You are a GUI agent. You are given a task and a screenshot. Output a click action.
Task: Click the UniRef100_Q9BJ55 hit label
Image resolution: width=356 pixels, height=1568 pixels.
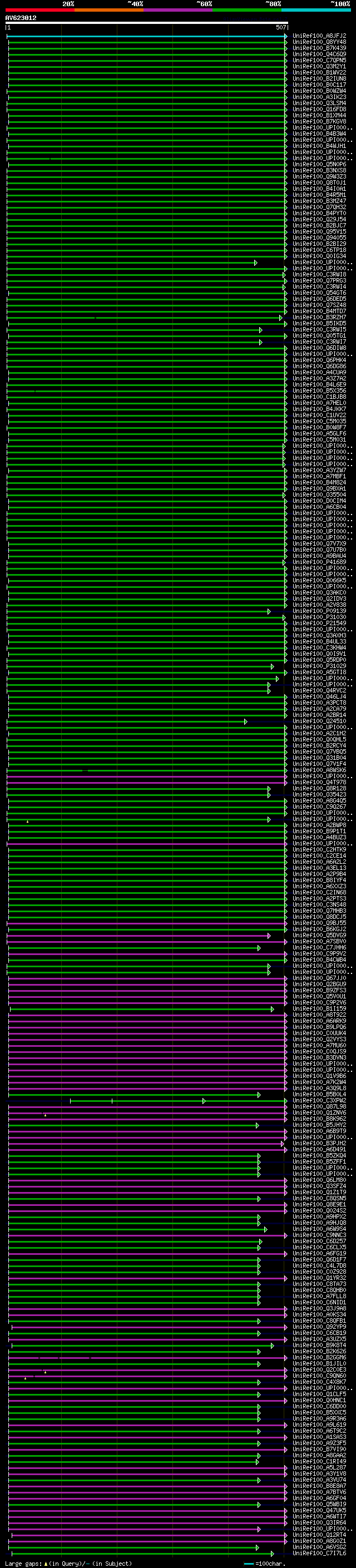pyautogui.click(x=319, y=923)
